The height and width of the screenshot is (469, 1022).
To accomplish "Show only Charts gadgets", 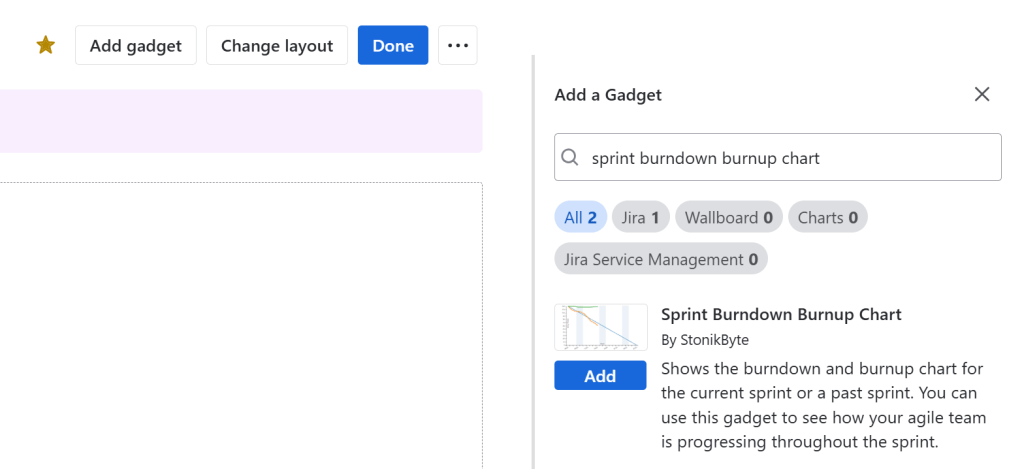I will (x=827, y=217).
